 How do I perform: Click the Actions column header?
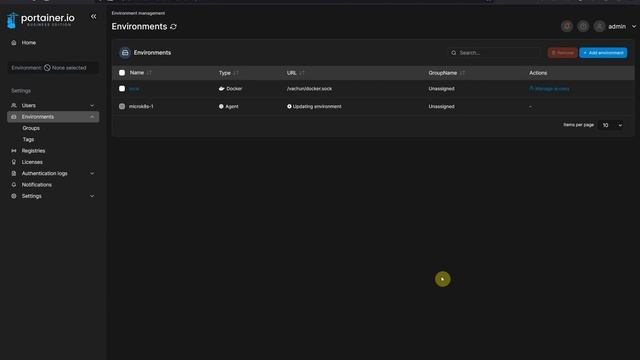tap(538, 73)
